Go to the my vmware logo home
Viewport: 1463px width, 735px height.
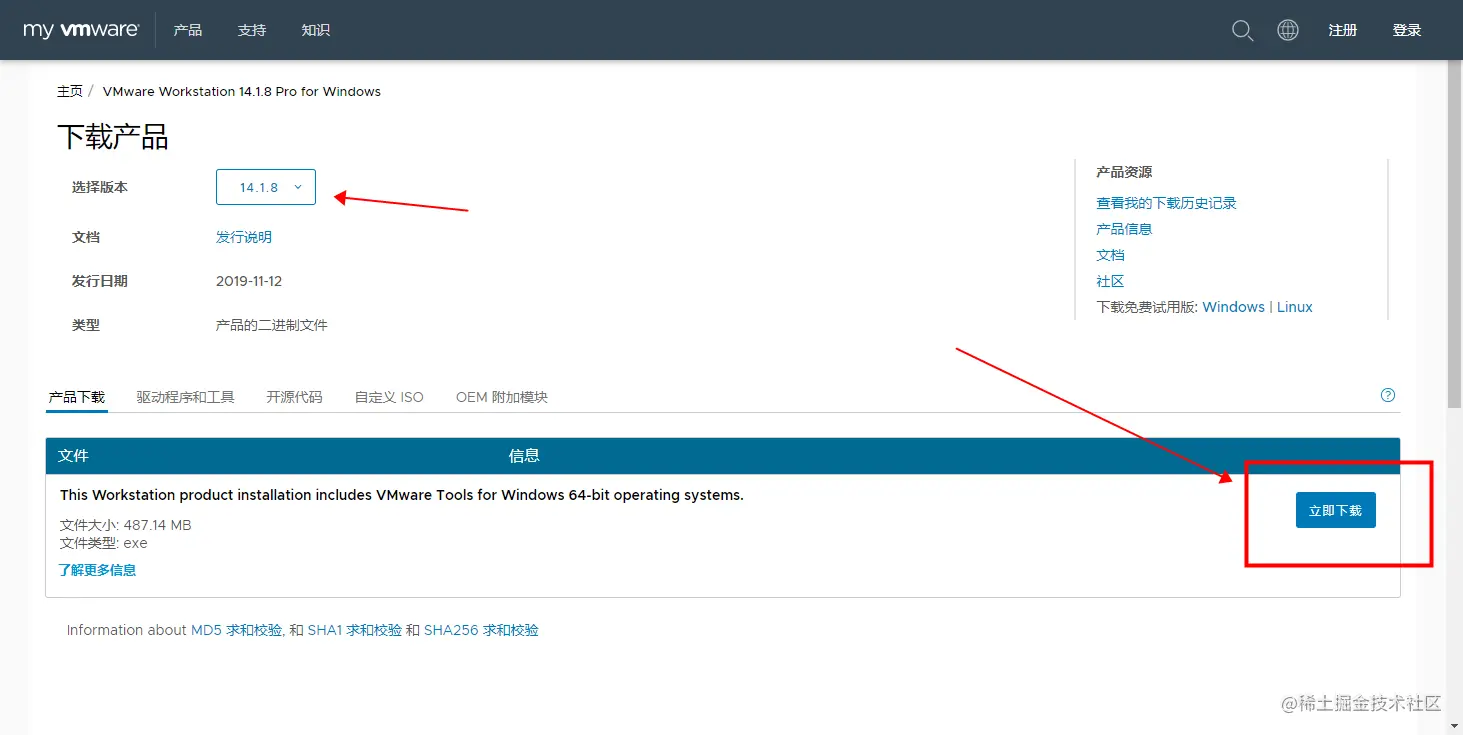[x=81, y=30]
